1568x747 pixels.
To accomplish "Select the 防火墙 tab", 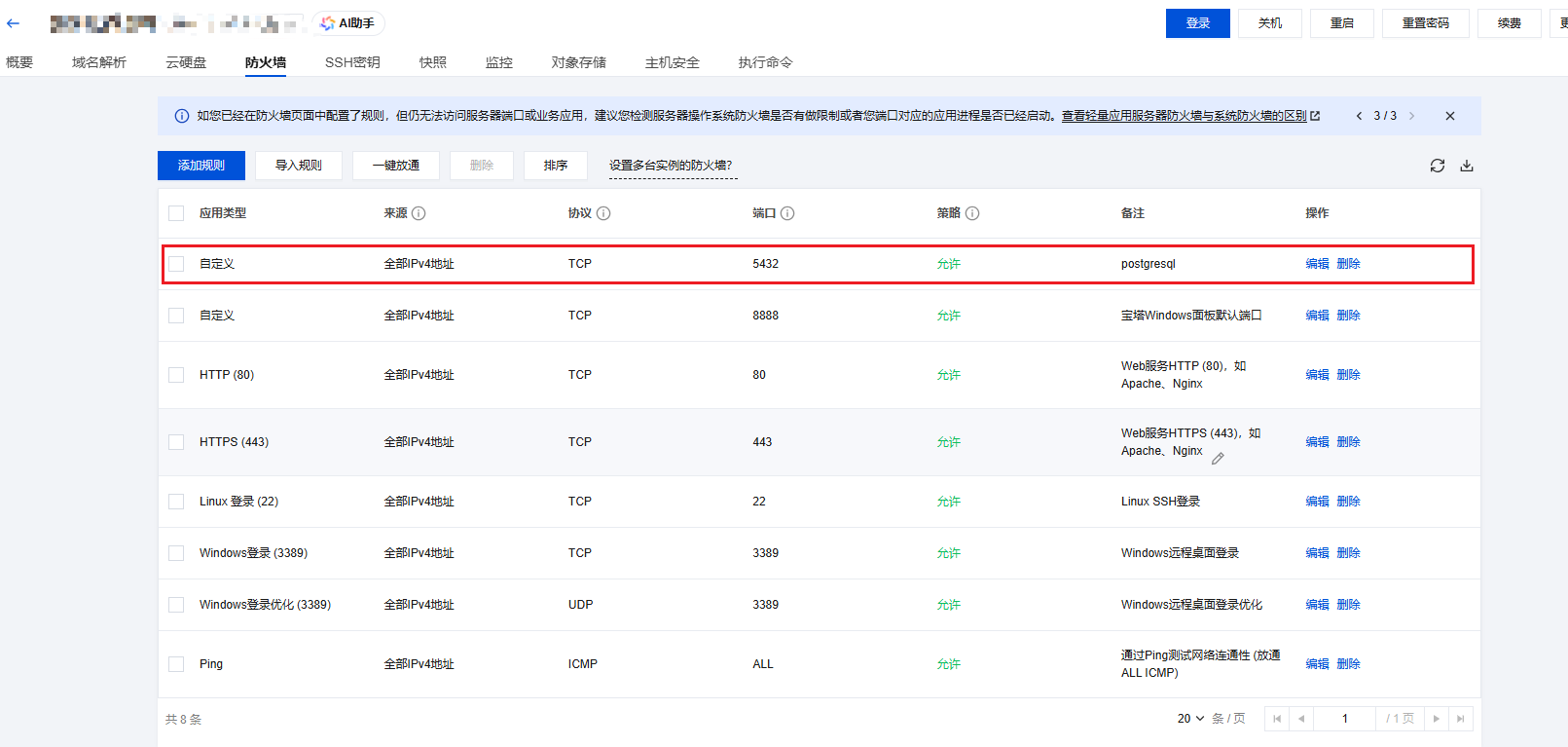I will [266, 62].
